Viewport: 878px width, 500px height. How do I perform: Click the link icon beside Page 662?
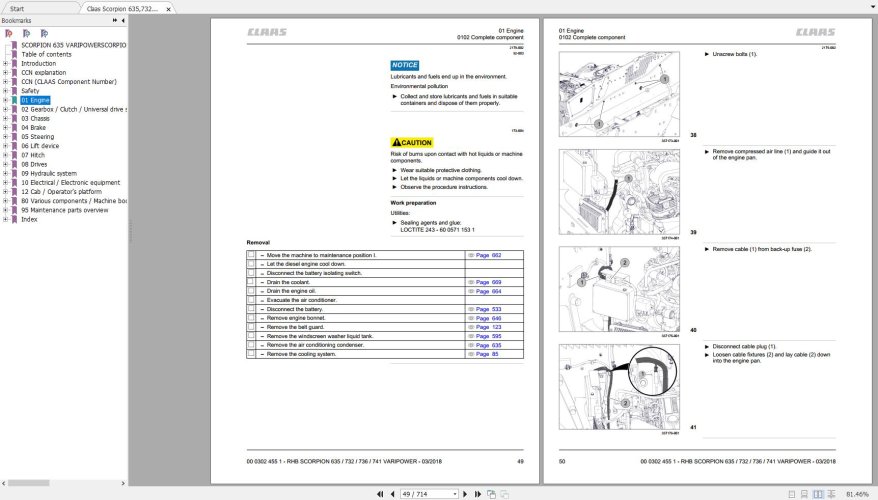pos(471,255)
